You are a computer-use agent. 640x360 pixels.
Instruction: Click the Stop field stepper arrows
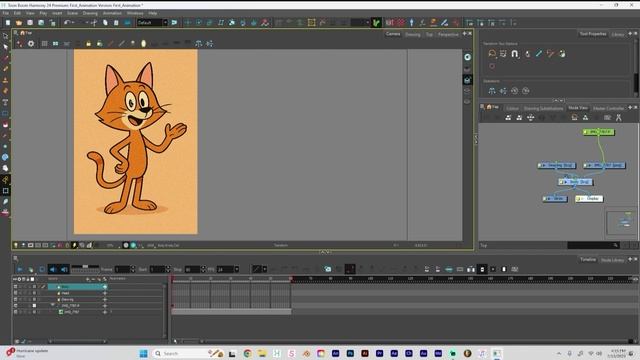click(203, 269)
